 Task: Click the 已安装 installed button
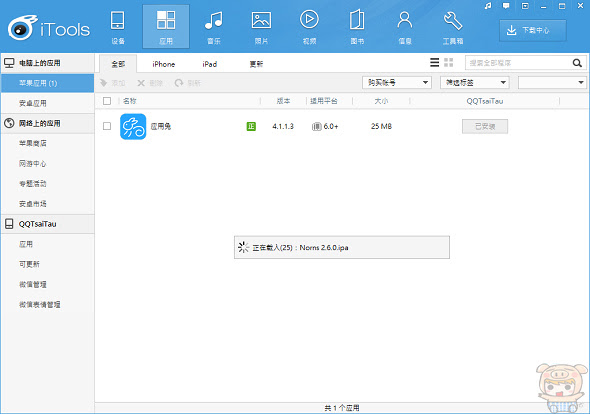[x=485, y=126]
